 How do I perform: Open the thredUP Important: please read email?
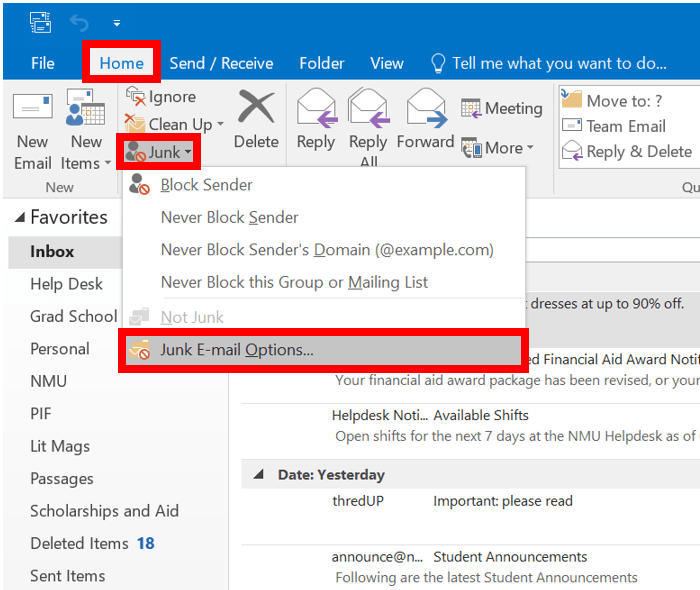(x=471, y=516)
